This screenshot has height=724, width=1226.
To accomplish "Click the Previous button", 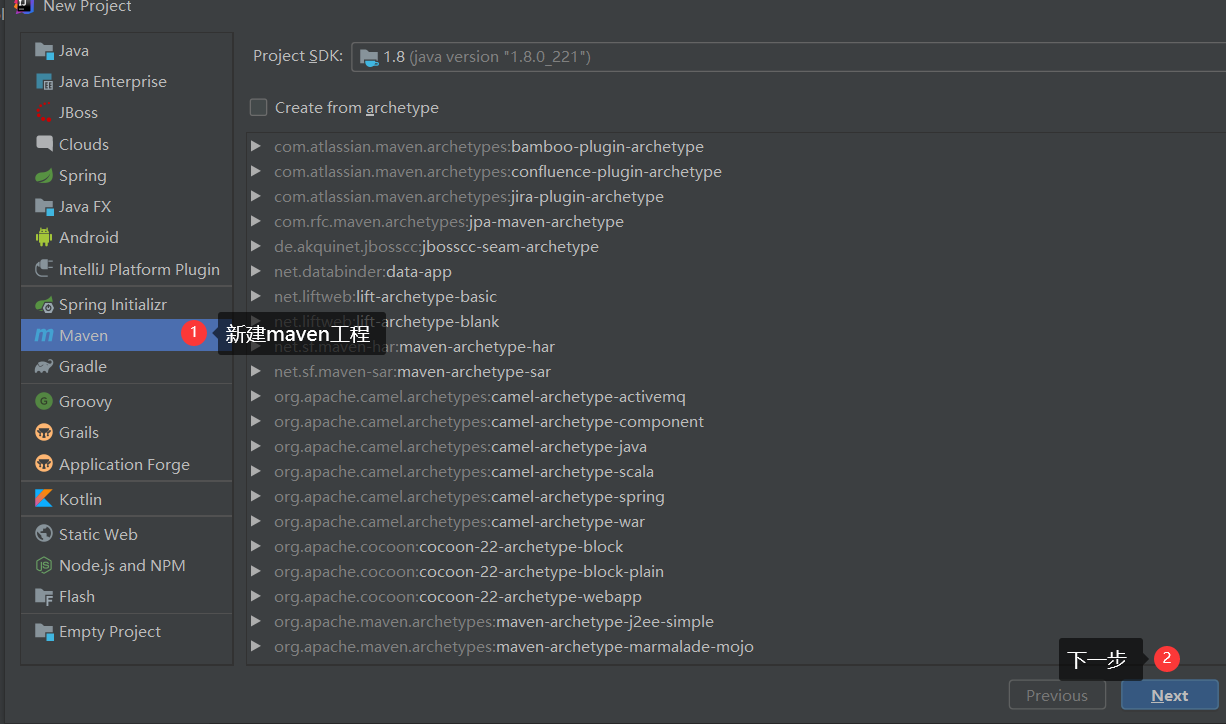I will (1057, 695).
